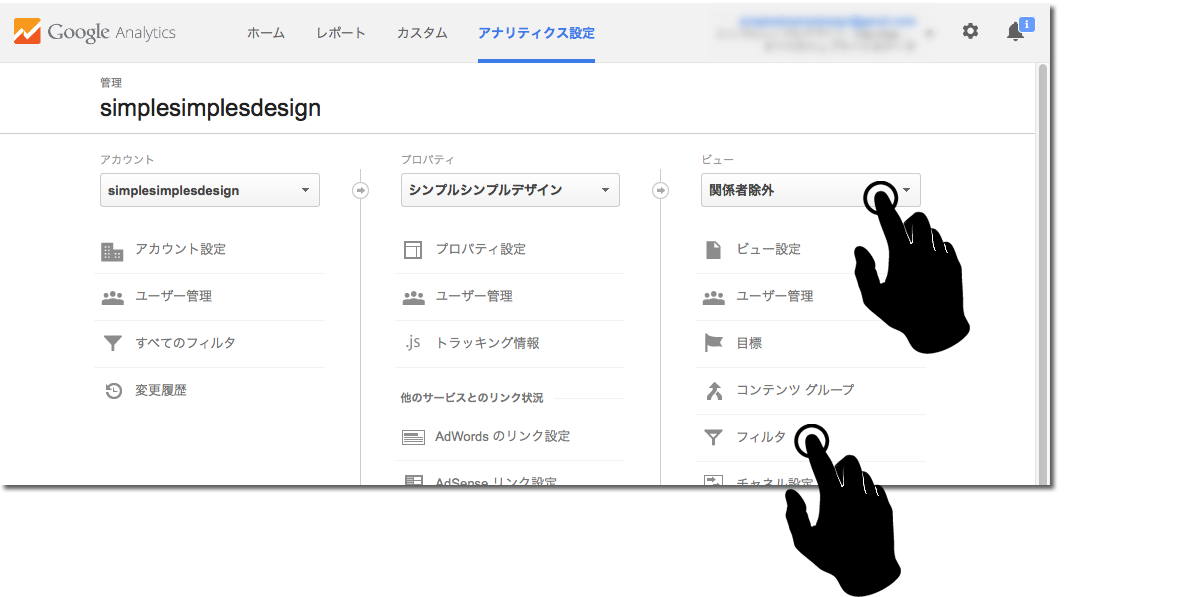Expand the simplesimplesdesign account dropdown
1191x597 pixels.
point(209,190)
